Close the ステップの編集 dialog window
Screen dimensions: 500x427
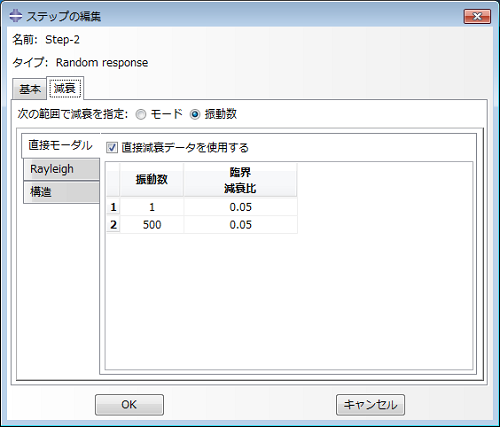click(x=477, y=16)
